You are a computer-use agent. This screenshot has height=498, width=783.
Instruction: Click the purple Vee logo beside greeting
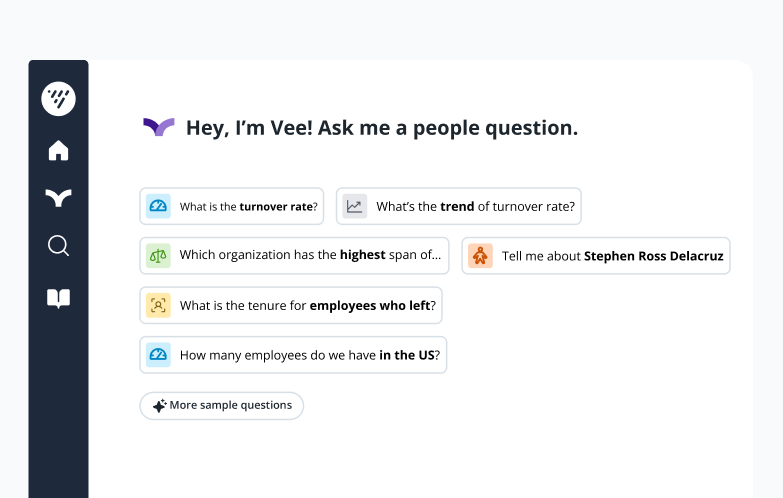point(158,127)
